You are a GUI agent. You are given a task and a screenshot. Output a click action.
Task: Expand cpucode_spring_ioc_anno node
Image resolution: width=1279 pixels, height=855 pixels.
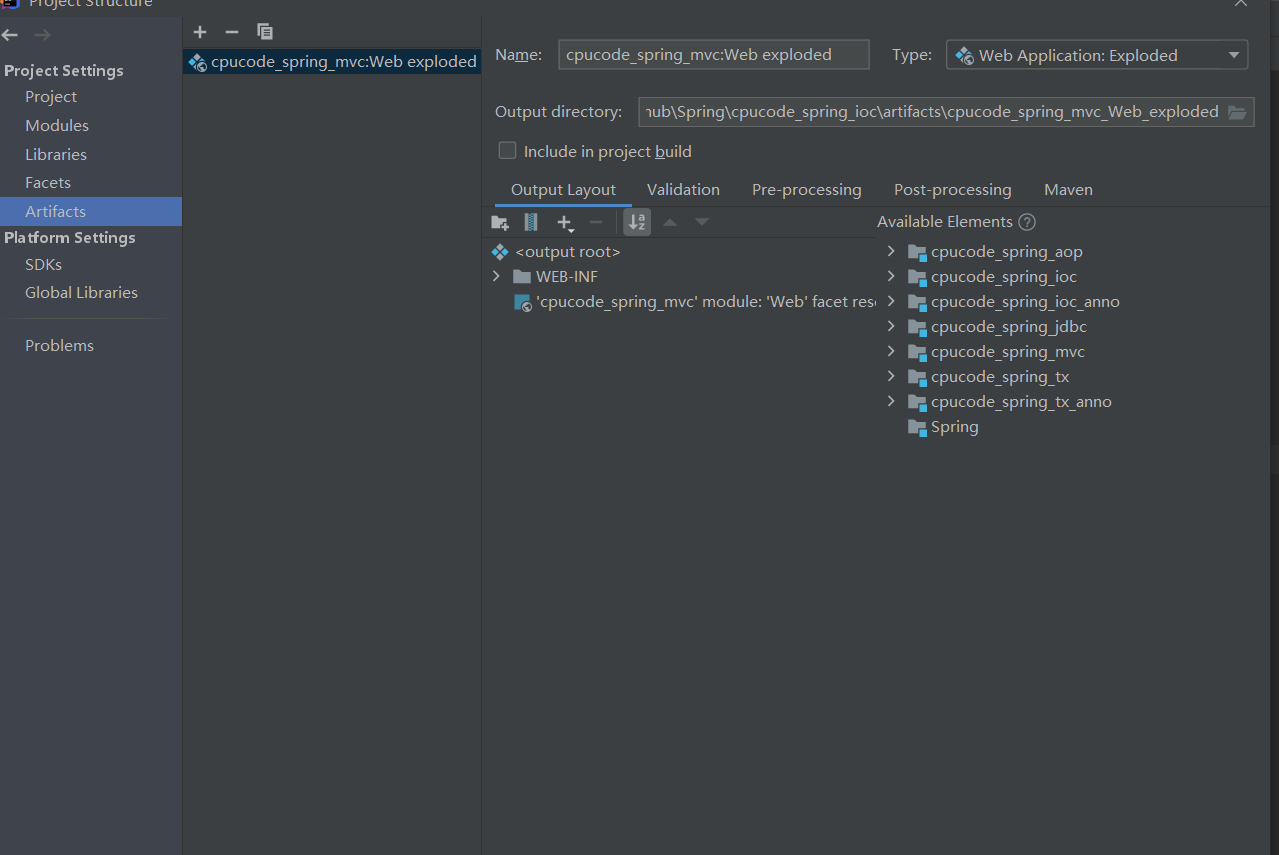tap(891, 301)
